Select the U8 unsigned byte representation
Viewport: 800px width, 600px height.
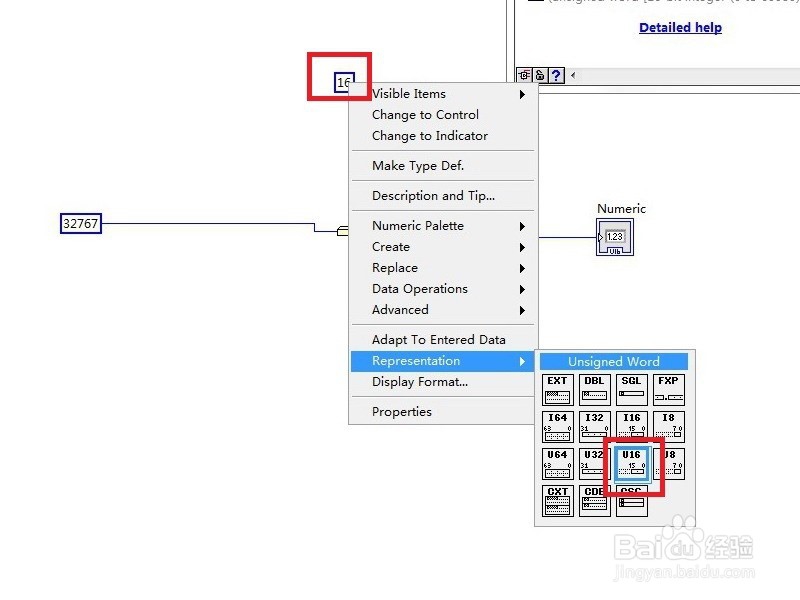click(x=669, y=464)
